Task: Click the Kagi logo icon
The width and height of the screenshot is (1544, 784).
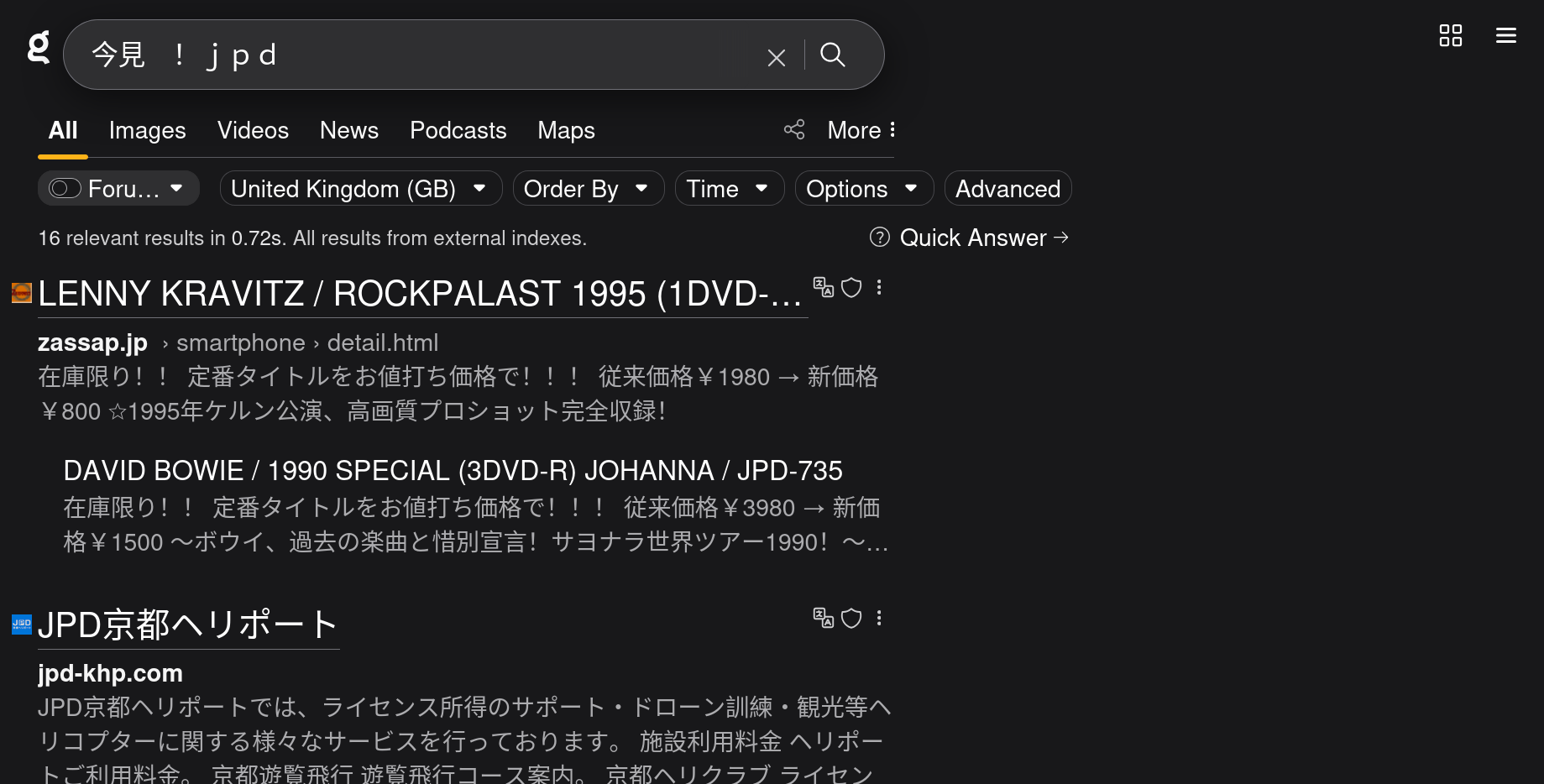Action: tap(39, 47)
